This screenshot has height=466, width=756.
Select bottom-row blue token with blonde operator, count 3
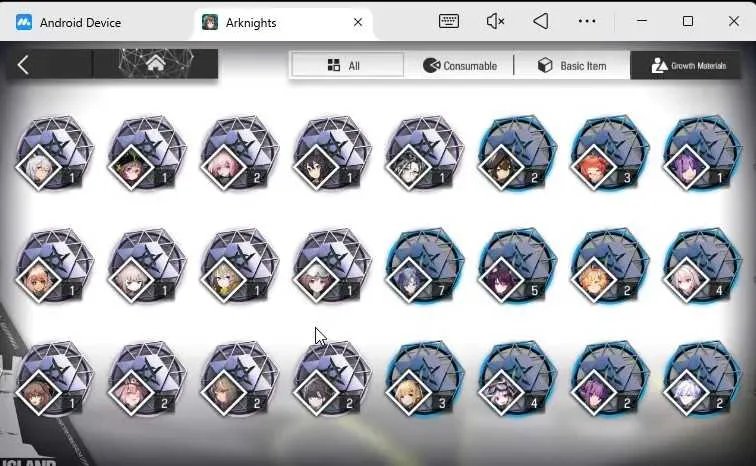(x=424, y=379)
